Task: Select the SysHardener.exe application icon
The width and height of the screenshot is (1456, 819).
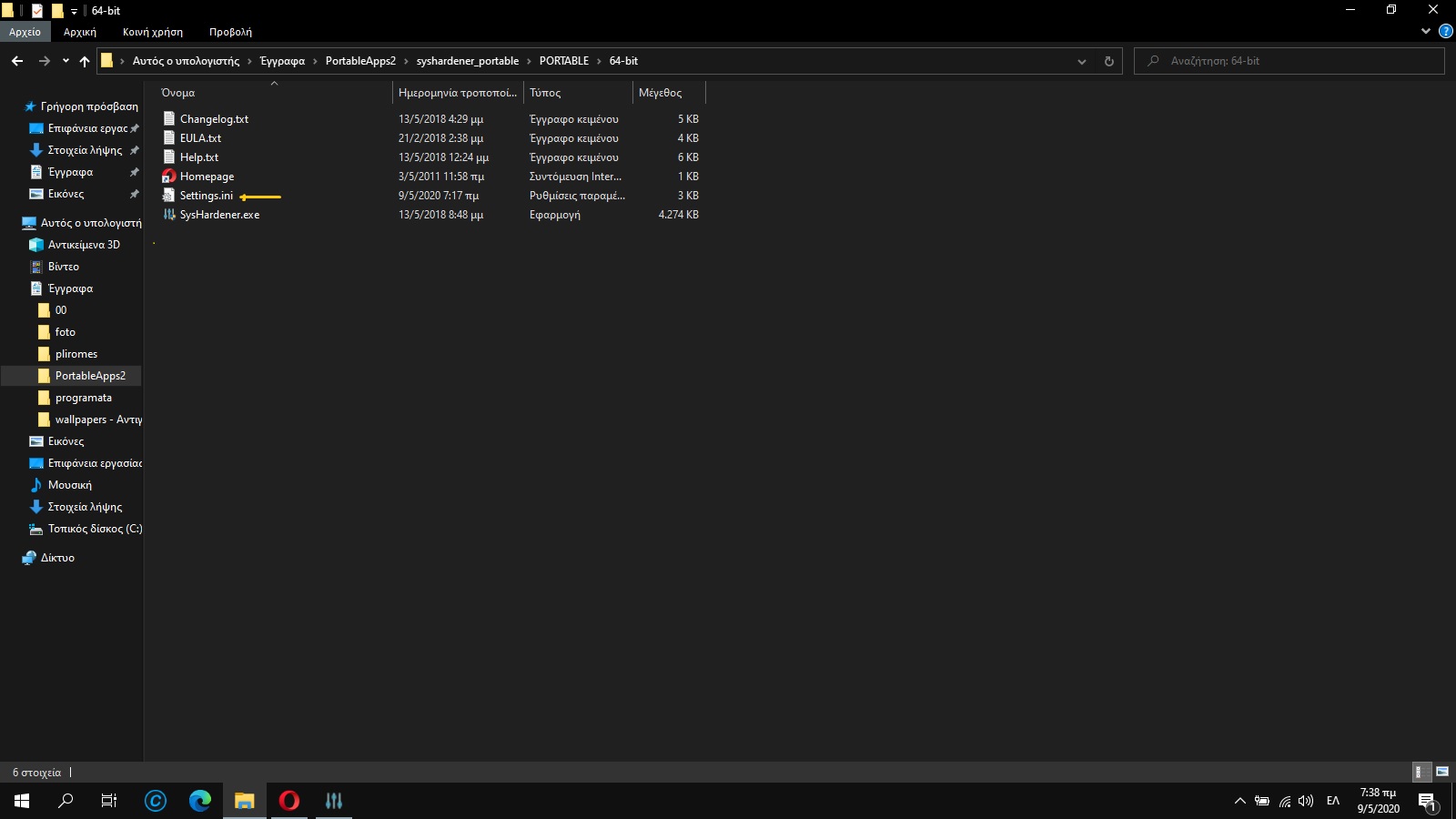Action: pyautogui.click(x=169, y=215)
